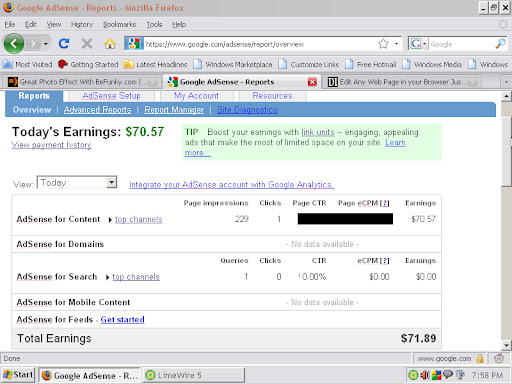Open the address bar history dropdown
The height and width of the screenshot is (384, 512).
[x=396, y=44]
